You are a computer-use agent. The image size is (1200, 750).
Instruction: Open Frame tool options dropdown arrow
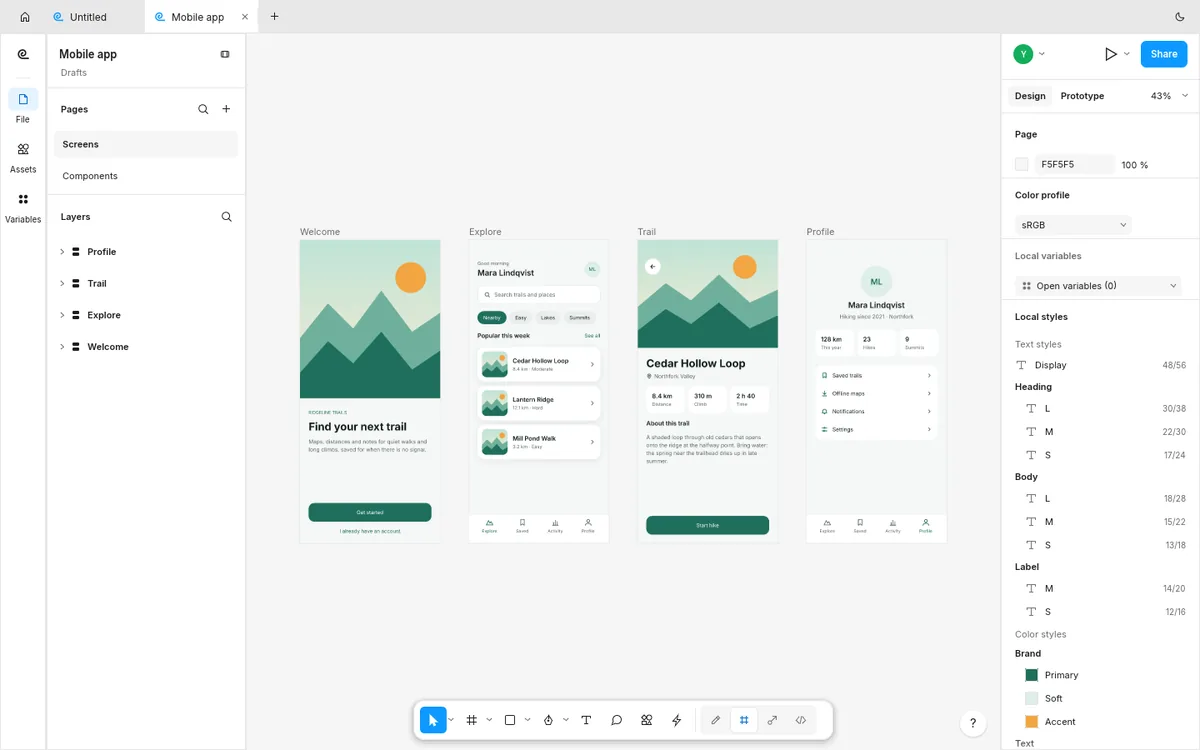click(x=489, y=720)
